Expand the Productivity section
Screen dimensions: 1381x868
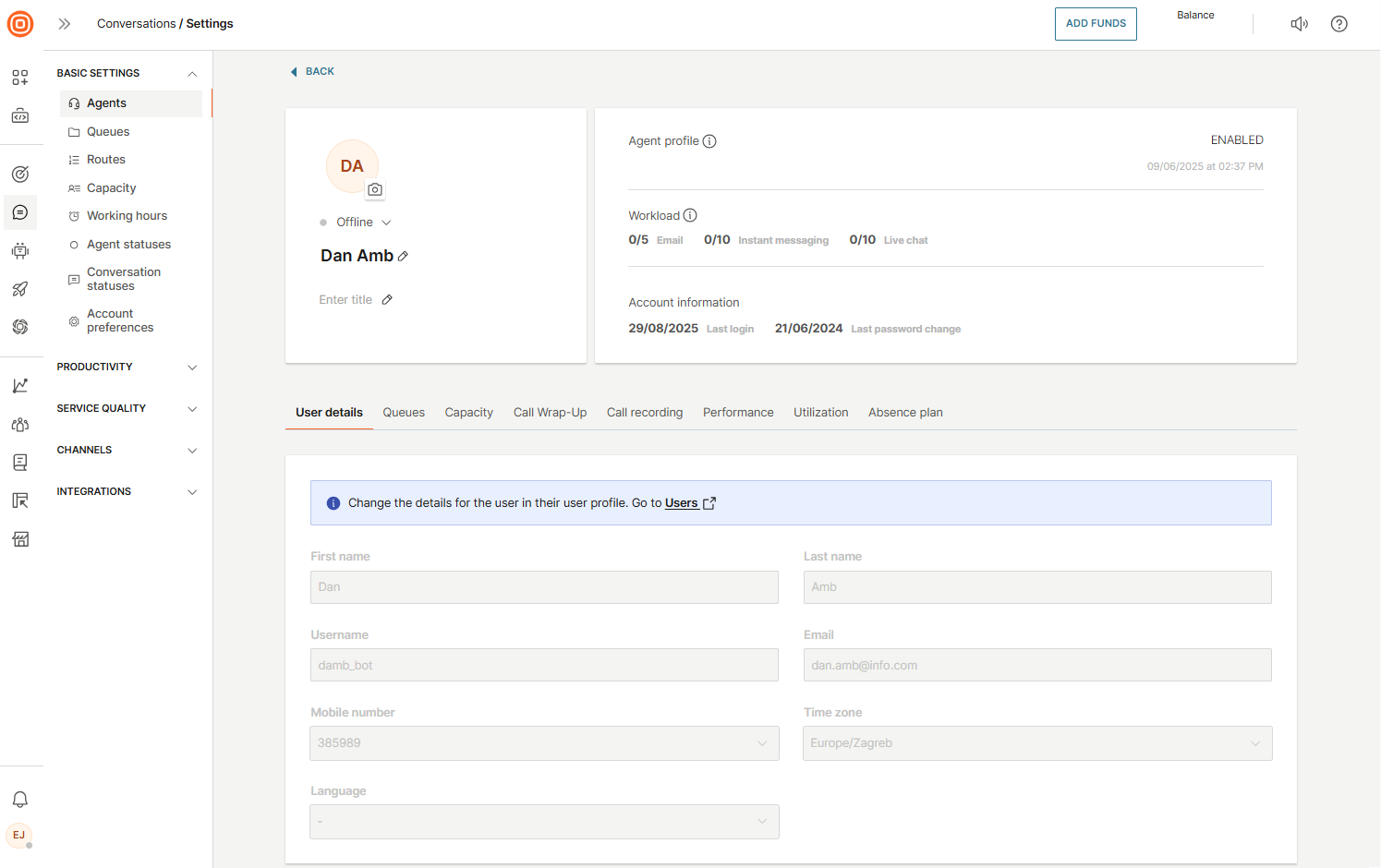pyautogui.click(x=127, y=368)
